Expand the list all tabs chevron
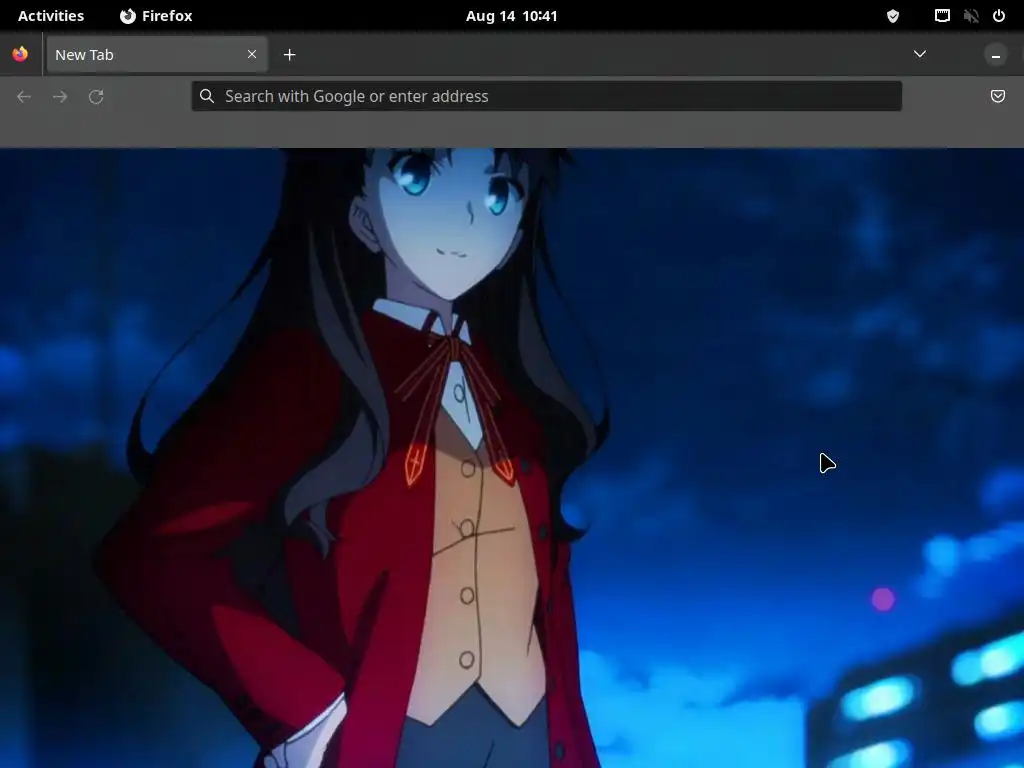The width and height of the screenshot is (1024, 768). tap(920, 54)
